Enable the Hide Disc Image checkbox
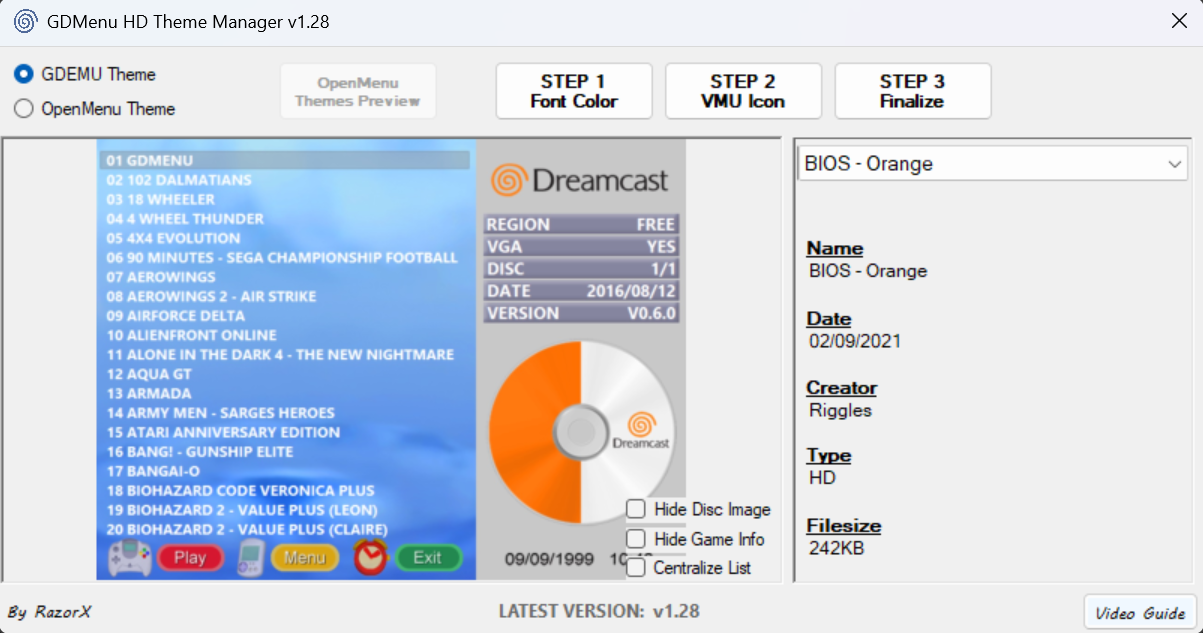 (636, 510)
